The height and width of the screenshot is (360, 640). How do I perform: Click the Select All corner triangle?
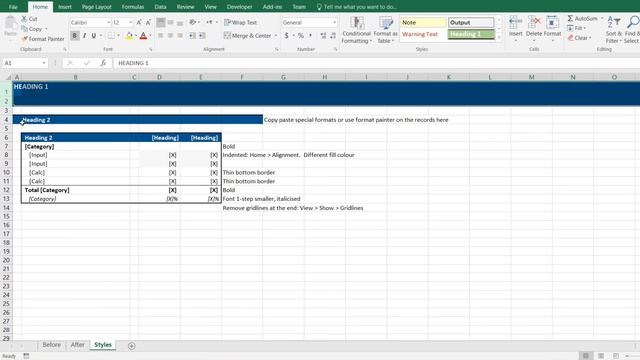[8, 77]
